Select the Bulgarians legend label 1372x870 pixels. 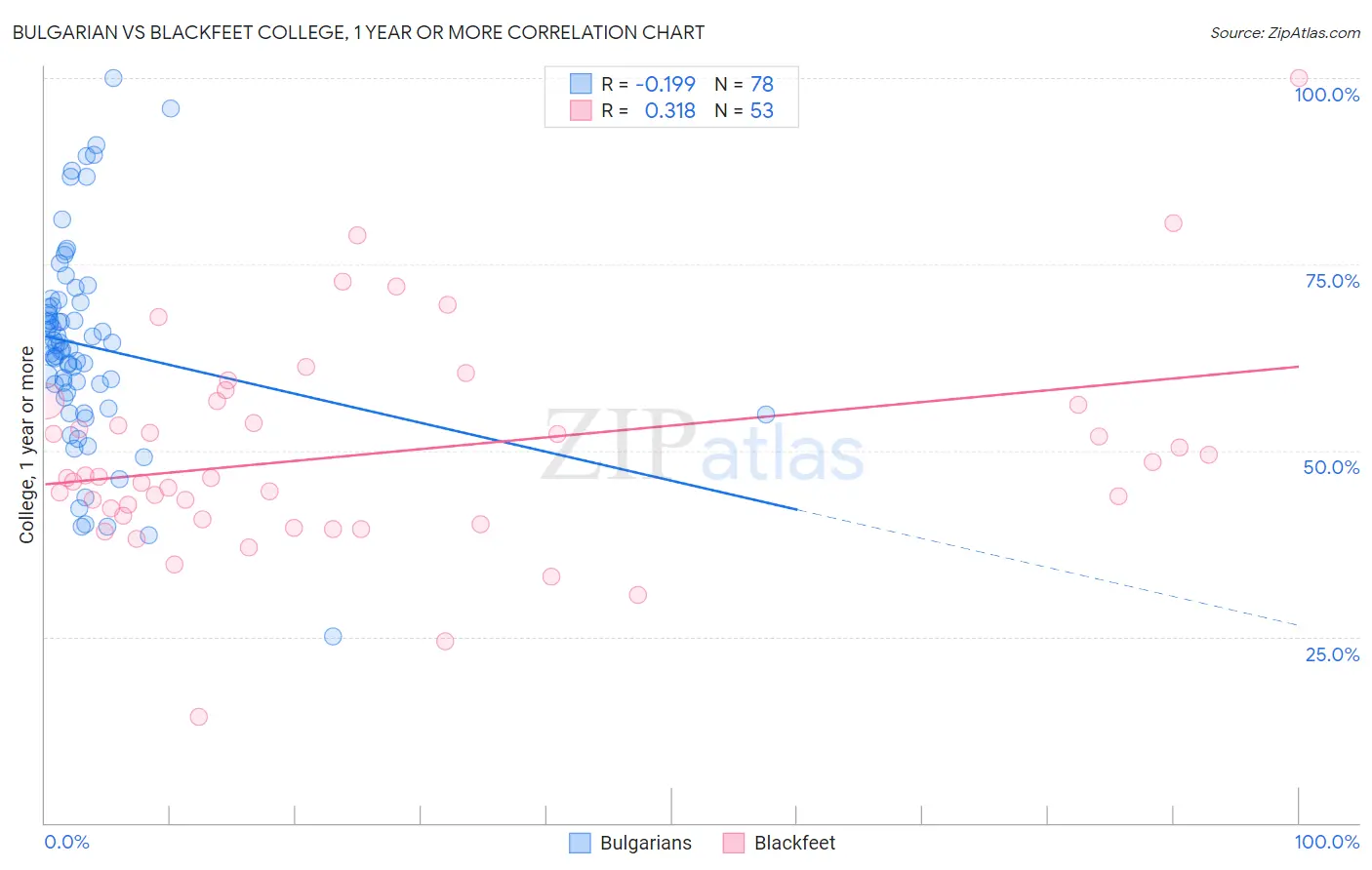(x=646, y=843)
